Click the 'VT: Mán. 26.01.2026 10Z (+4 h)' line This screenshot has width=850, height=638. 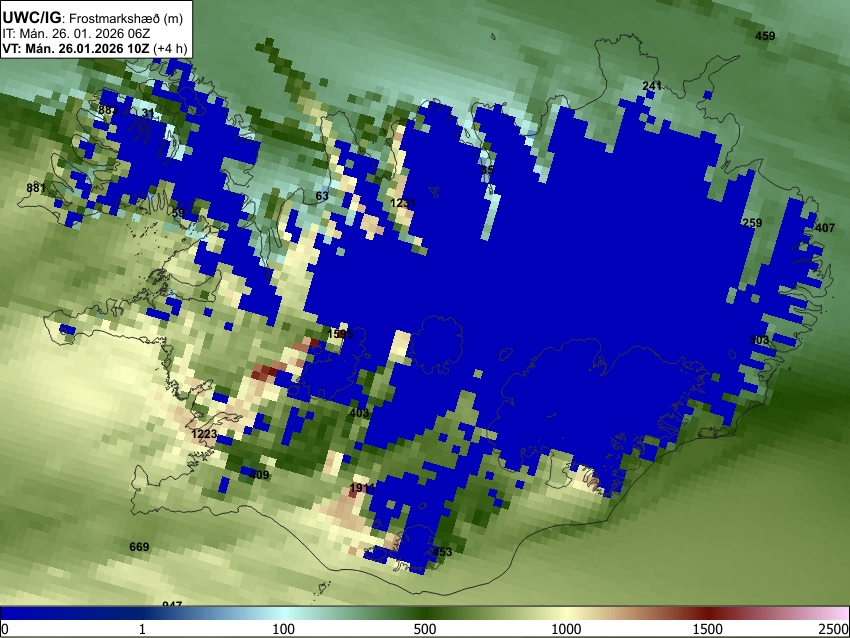(95, 48)
